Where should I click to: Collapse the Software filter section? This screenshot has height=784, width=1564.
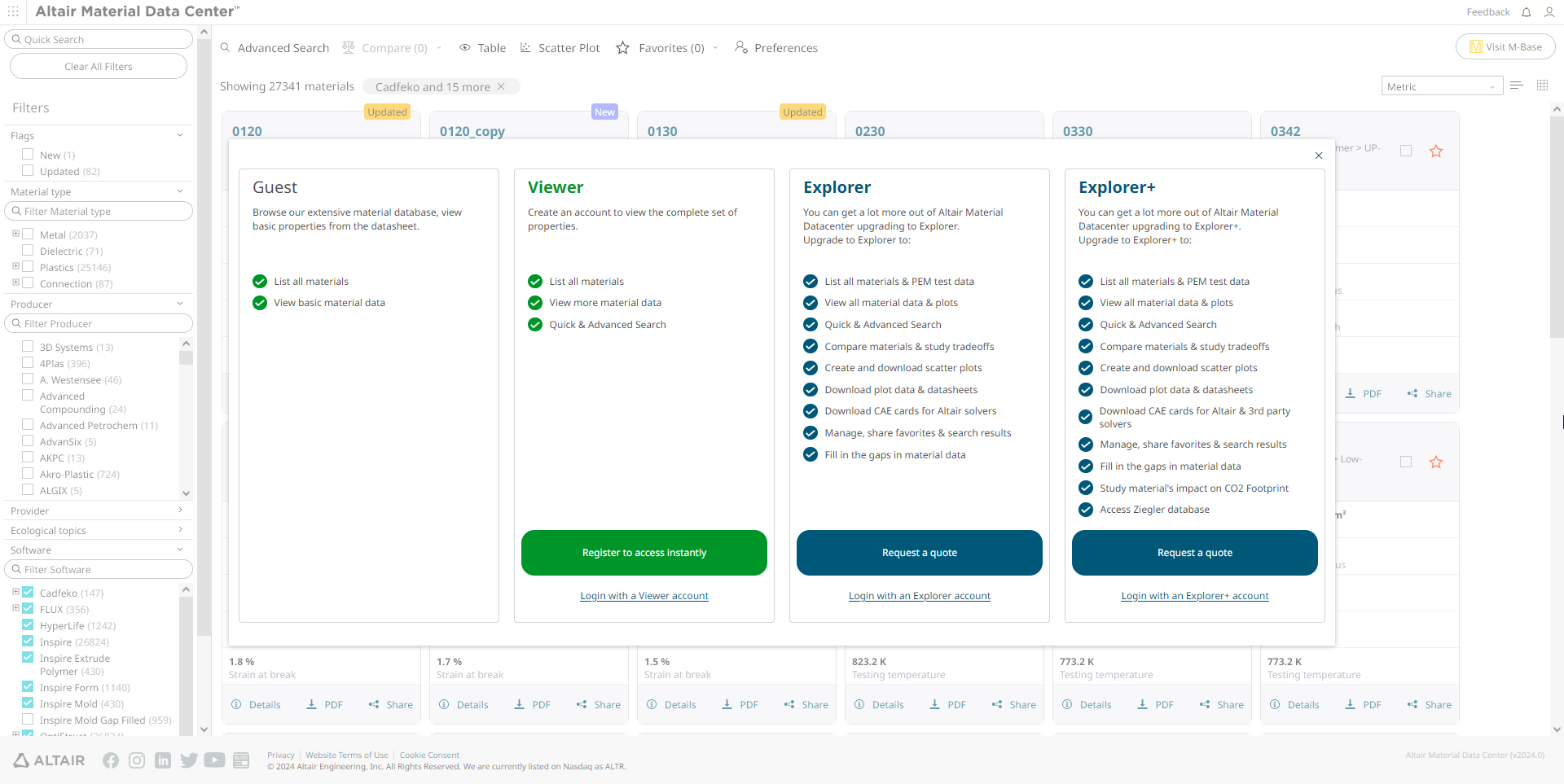click(x=180, y=550)
